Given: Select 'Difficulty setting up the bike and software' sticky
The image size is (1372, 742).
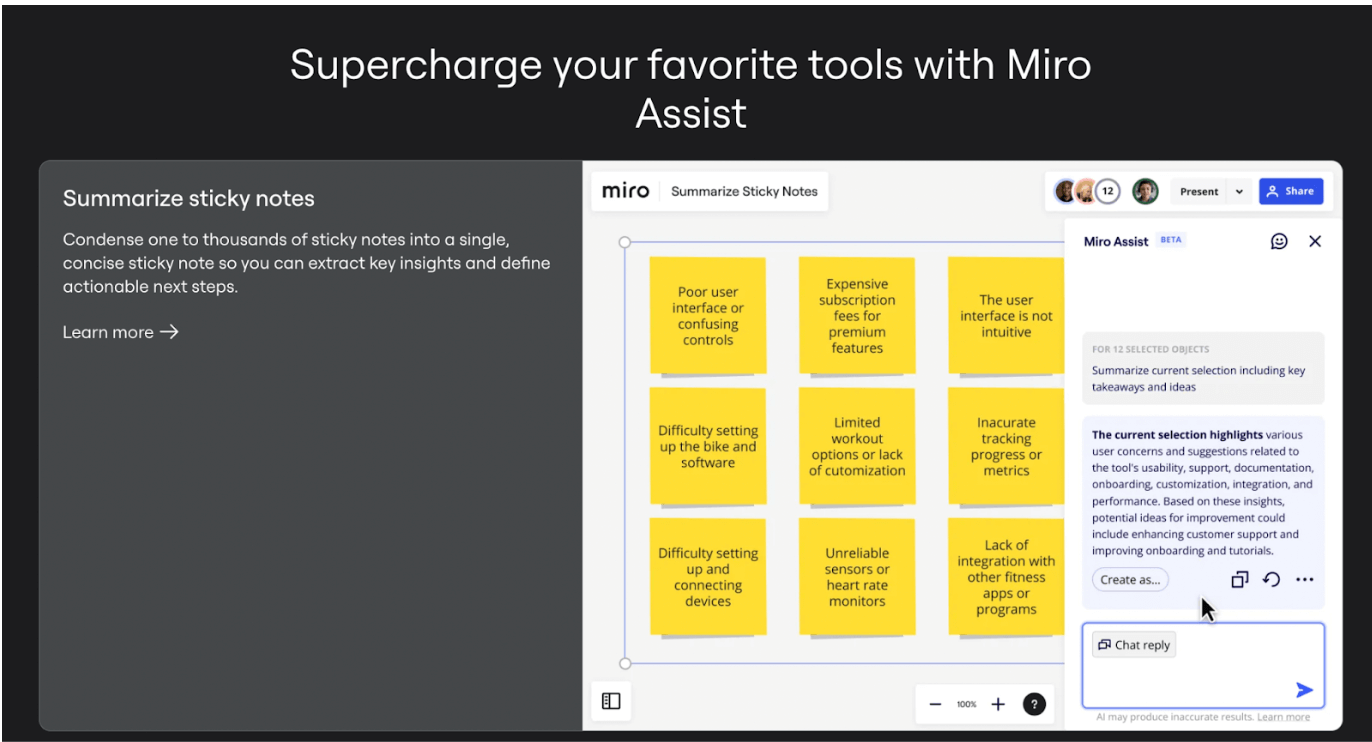Looking at the screenshot, I should pyautogui.click(x=708, y=446).
